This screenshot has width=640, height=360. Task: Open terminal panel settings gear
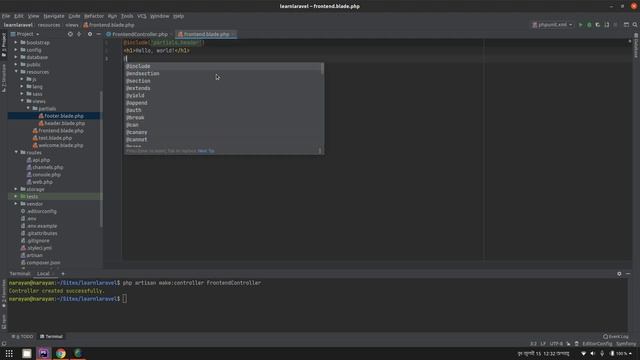pyautogui.click(x=619, y=274)
